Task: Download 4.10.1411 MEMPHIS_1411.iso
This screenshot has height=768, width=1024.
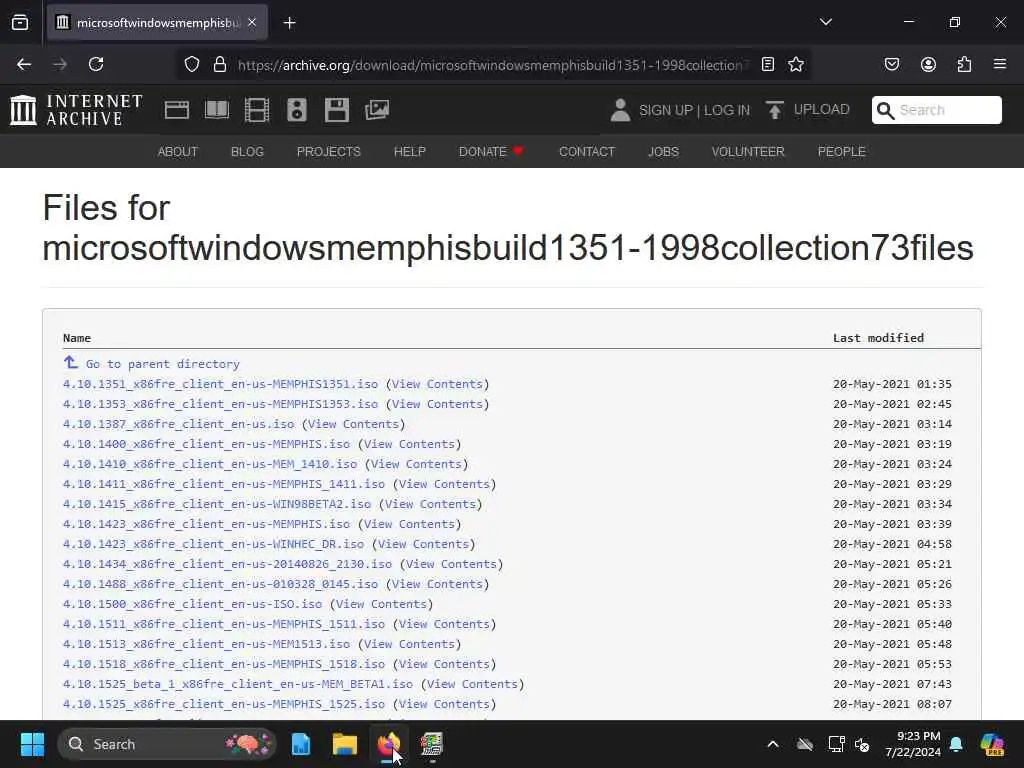Action: (x=223, y=484)
